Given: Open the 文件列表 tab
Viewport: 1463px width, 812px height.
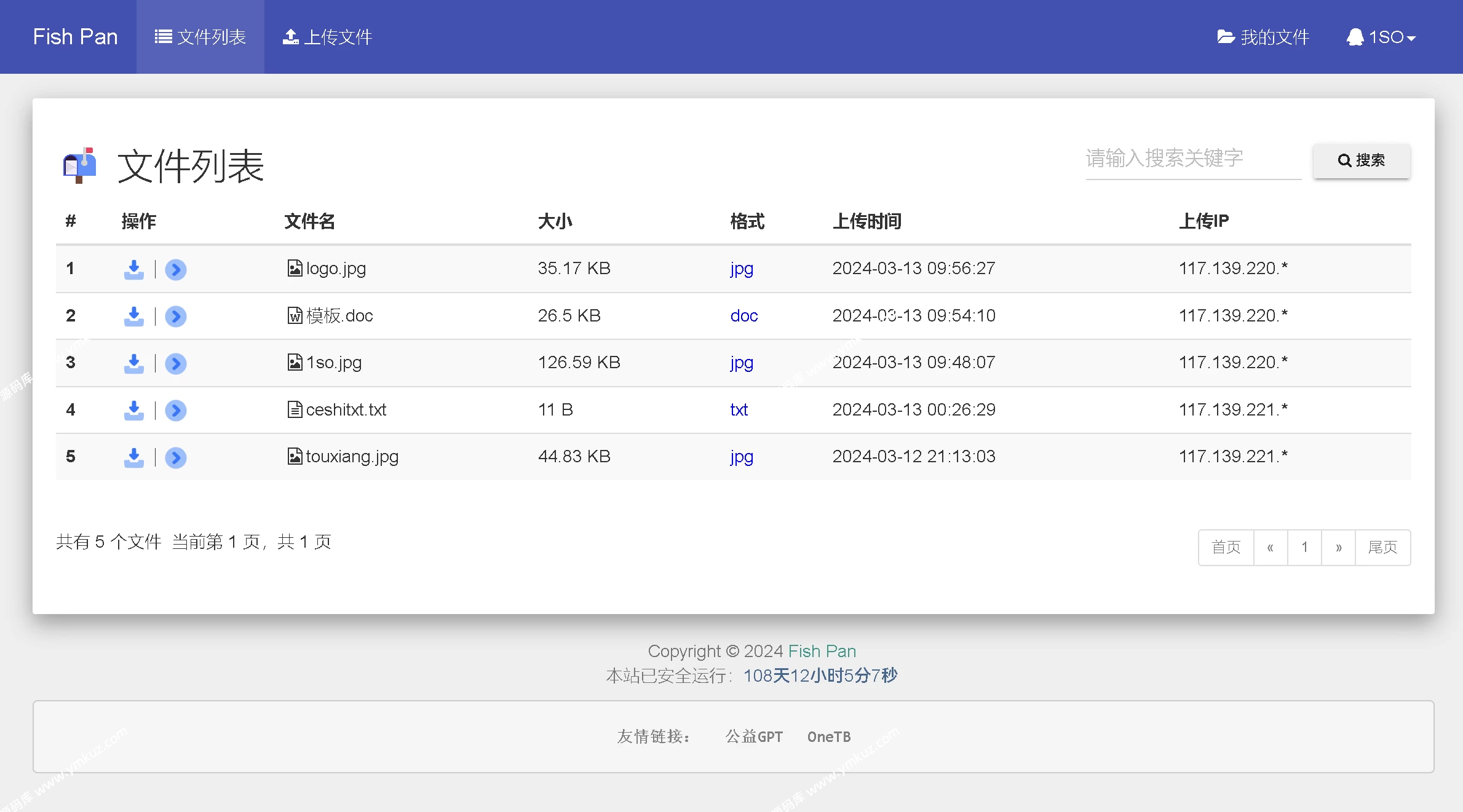Looking at the screenshot, I should click(199, 37).
